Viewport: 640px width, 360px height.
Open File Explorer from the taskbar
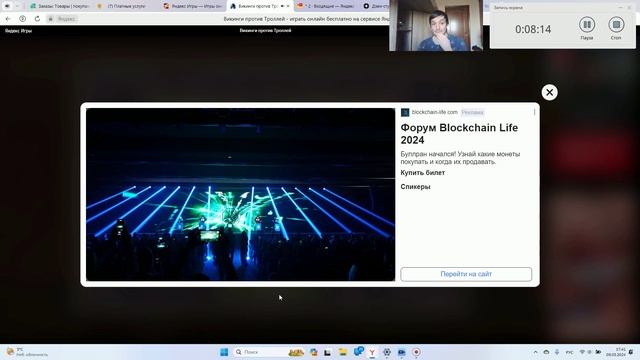pyautogui.click(x=342, y=352)
